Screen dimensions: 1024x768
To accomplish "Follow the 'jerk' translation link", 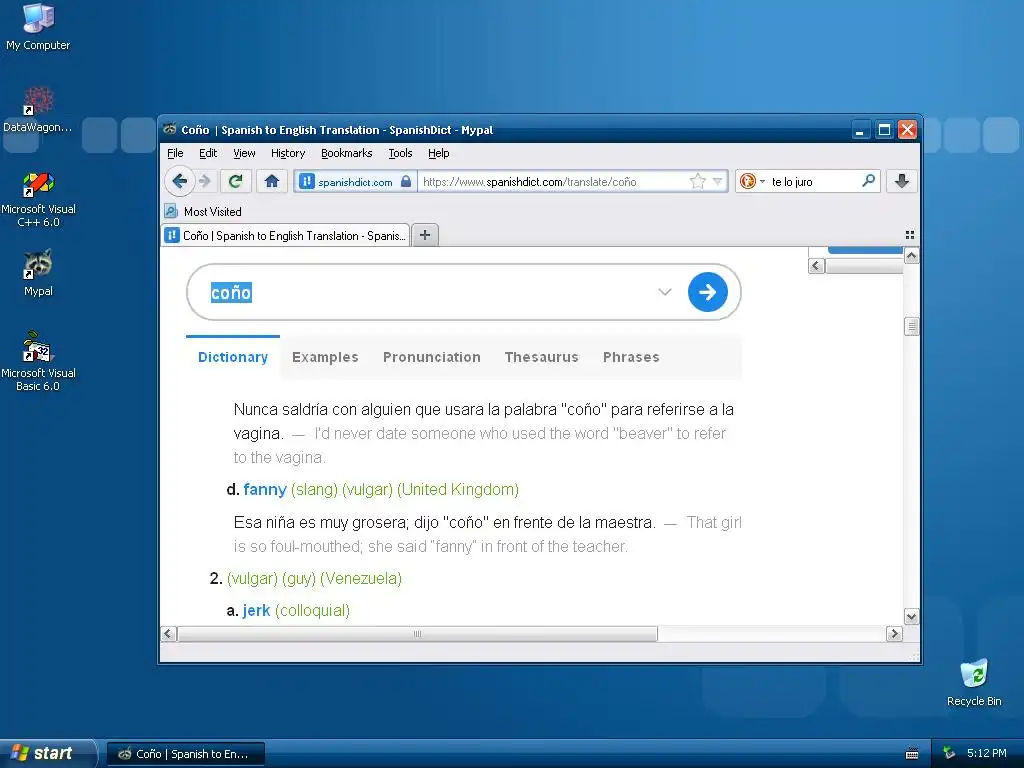I will coord(256,611).
